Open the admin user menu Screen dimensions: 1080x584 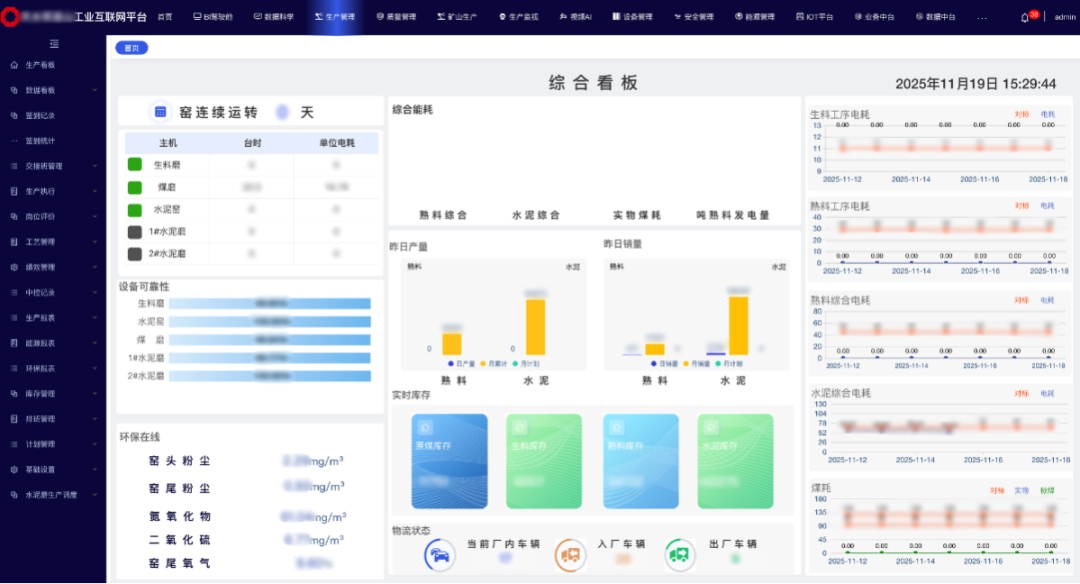1064,17
